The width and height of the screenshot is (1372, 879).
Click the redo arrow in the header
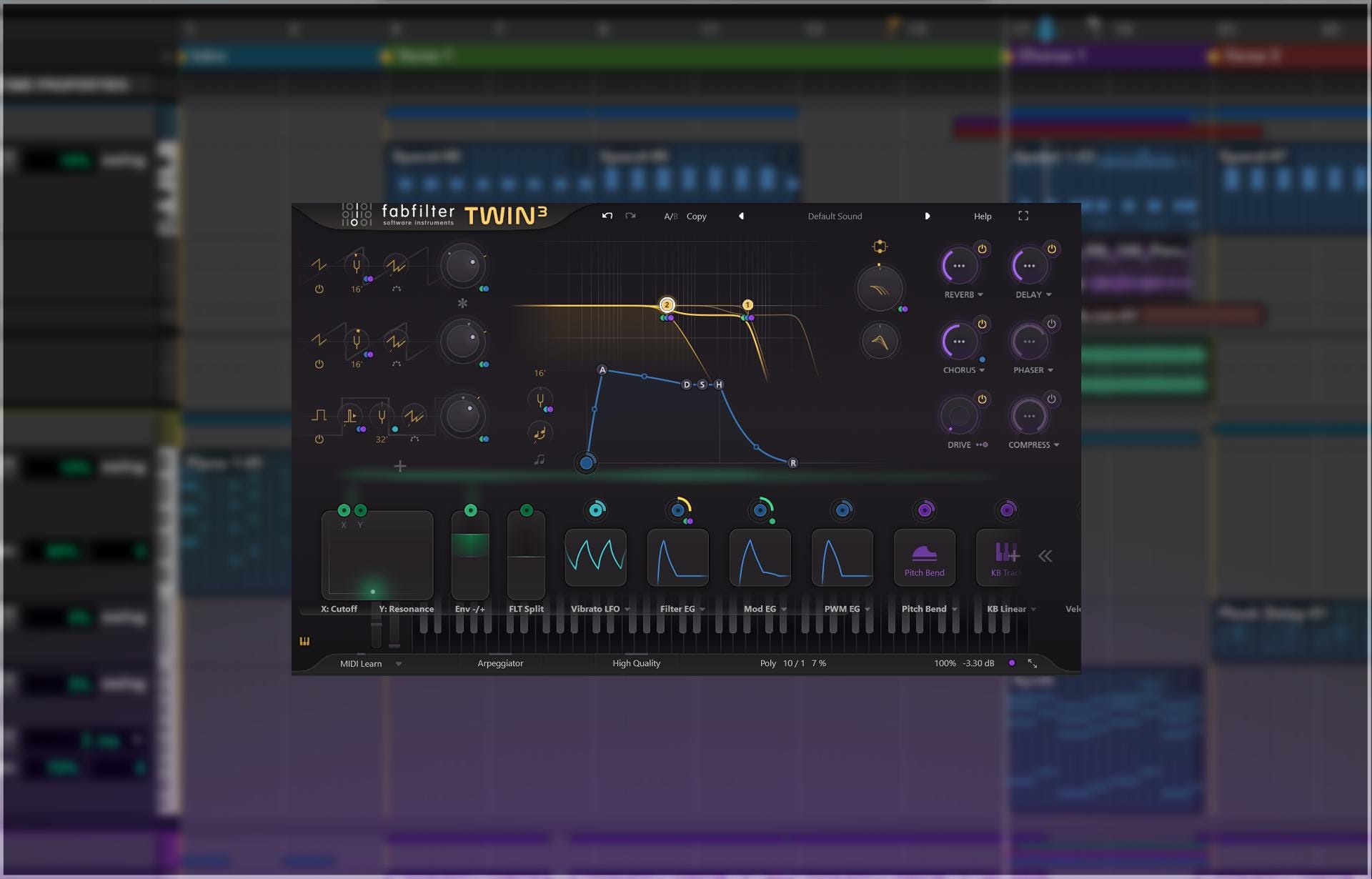[630, 216]
